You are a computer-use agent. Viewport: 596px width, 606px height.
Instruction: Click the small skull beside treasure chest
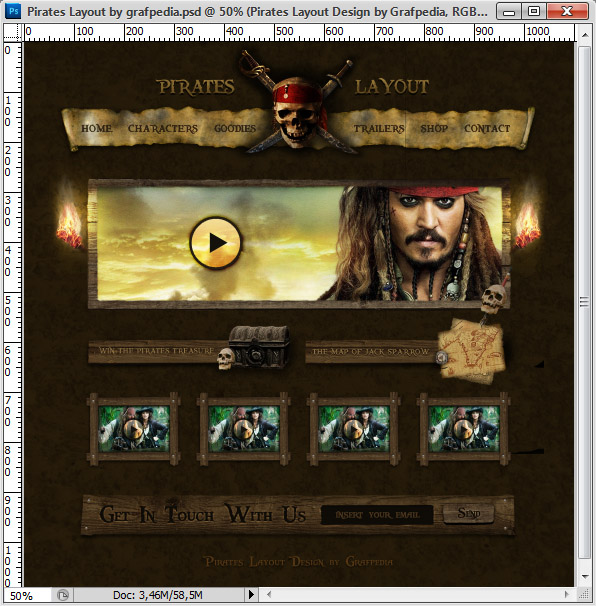click(226, 358)
